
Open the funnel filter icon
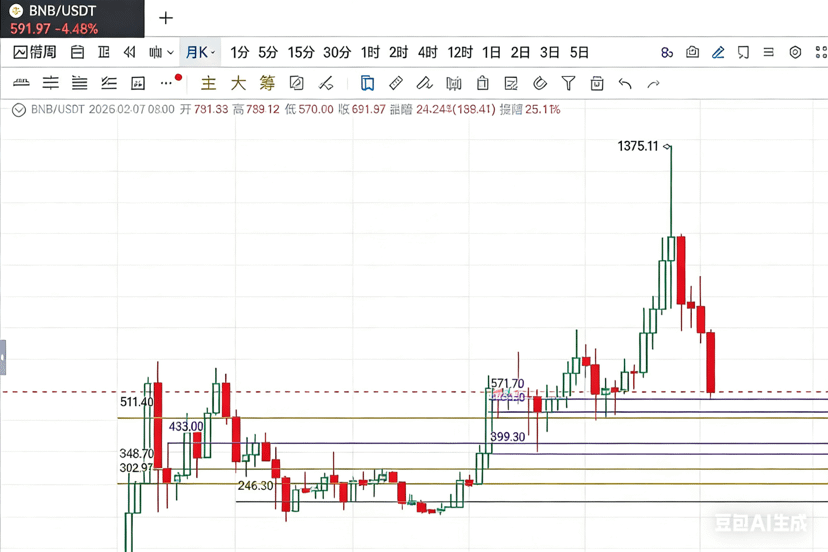[x=568, y=83]
